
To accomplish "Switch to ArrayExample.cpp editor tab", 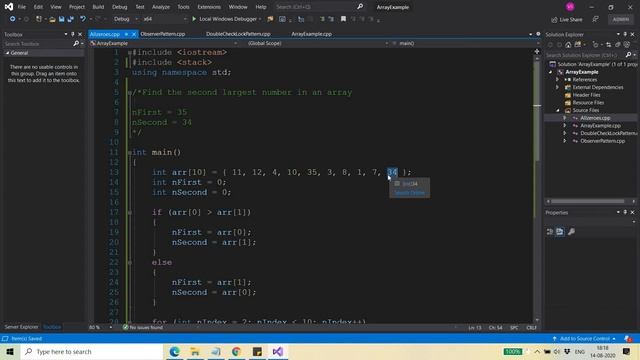I will tap(311, 34).
